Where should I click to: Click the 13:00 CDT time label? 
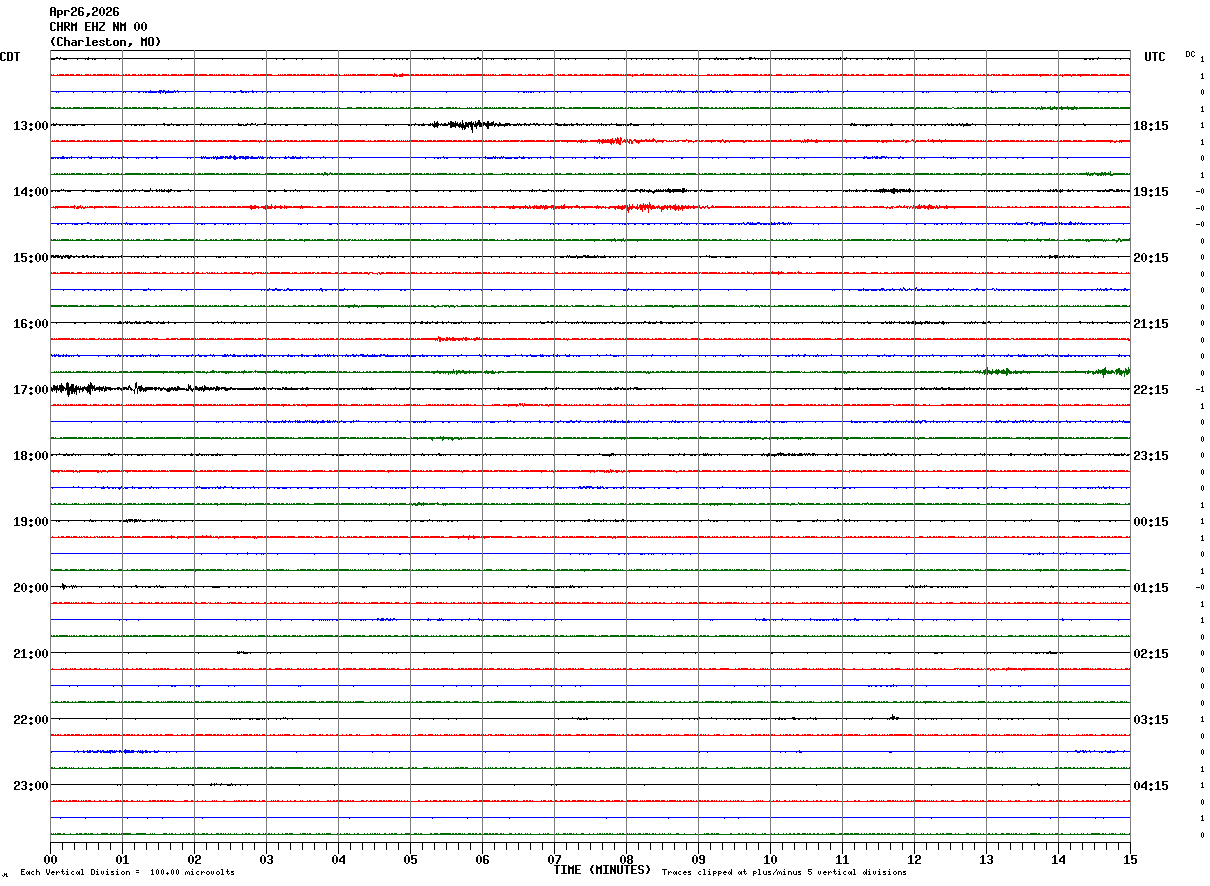pyautogui.click(x=30, y=126)
